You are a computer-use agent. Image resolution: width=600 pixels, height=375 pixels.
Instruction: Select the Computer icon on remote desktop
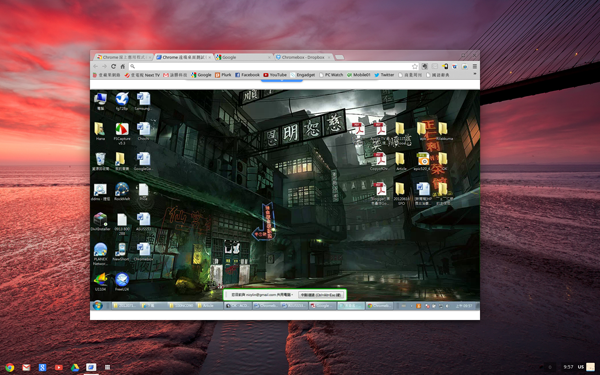[100, 101]
